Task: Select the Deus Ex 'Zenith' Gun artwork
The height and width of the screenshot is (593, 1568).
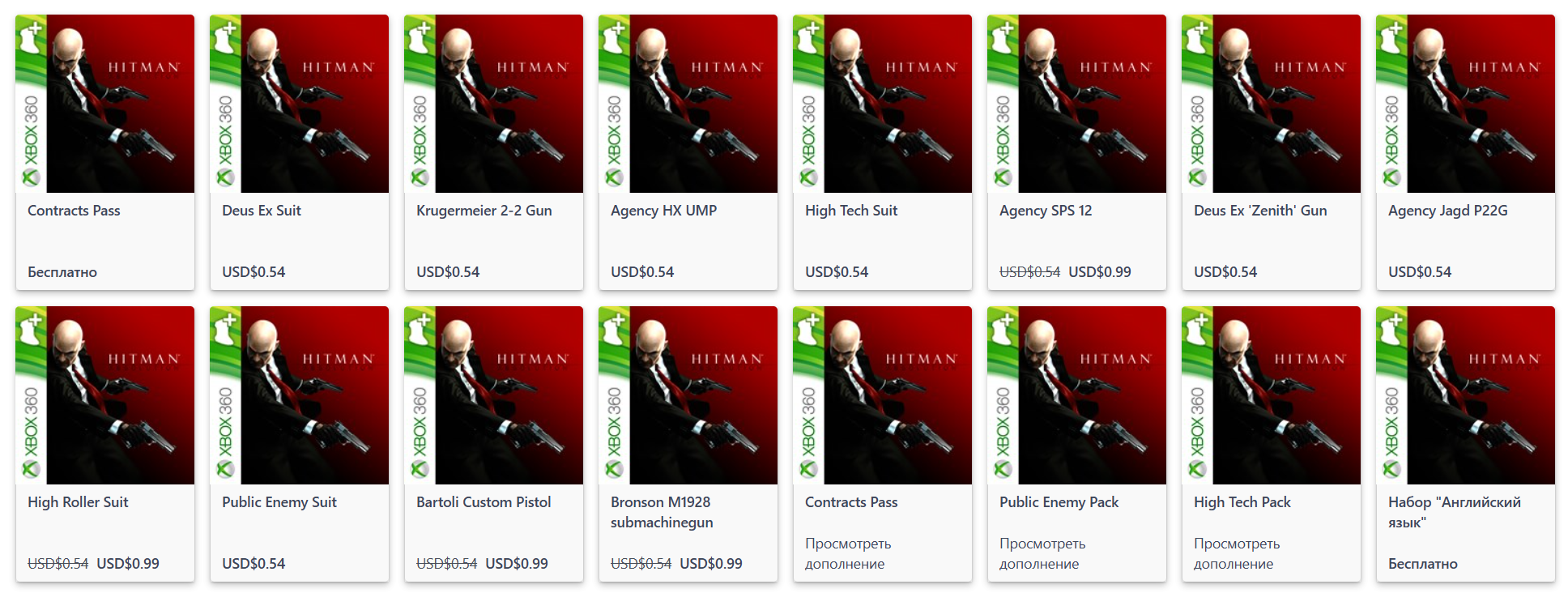Action: click(x=1272, y=104)
